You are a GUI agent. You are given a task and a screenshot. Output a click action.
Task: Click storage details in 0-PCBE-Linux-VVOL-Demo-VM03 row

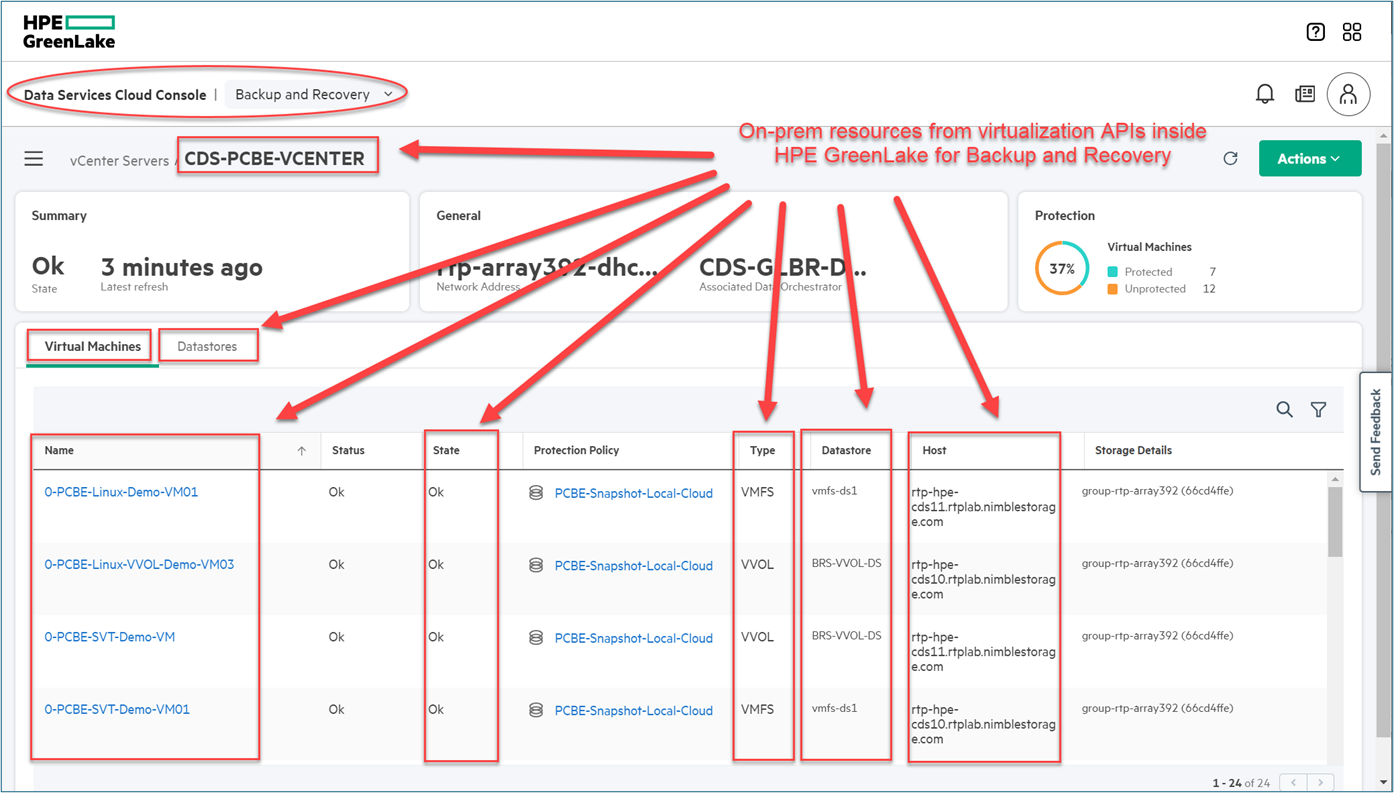click(1157, 563)
